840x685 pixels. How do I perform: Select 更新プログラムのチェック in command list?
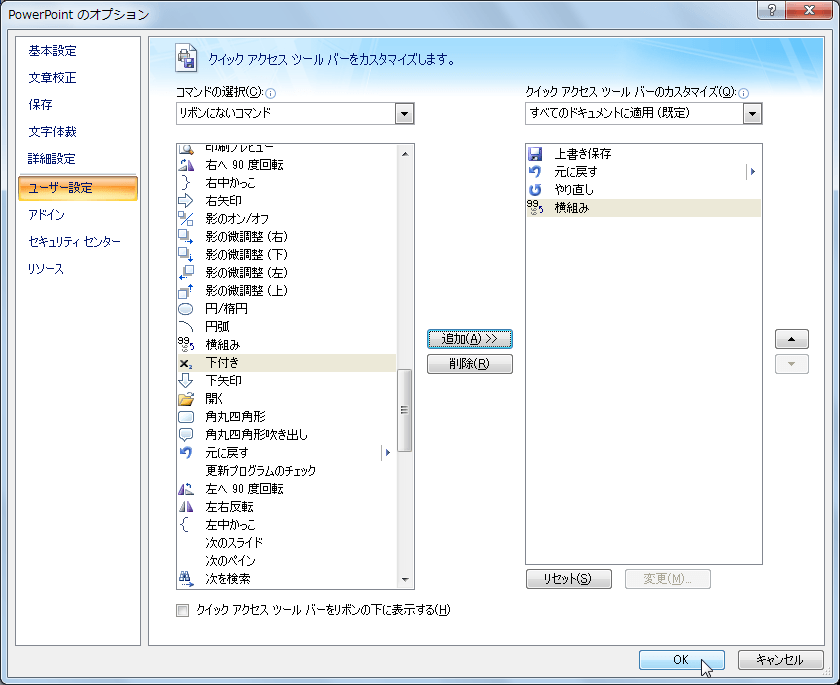(x=261, y=471)
